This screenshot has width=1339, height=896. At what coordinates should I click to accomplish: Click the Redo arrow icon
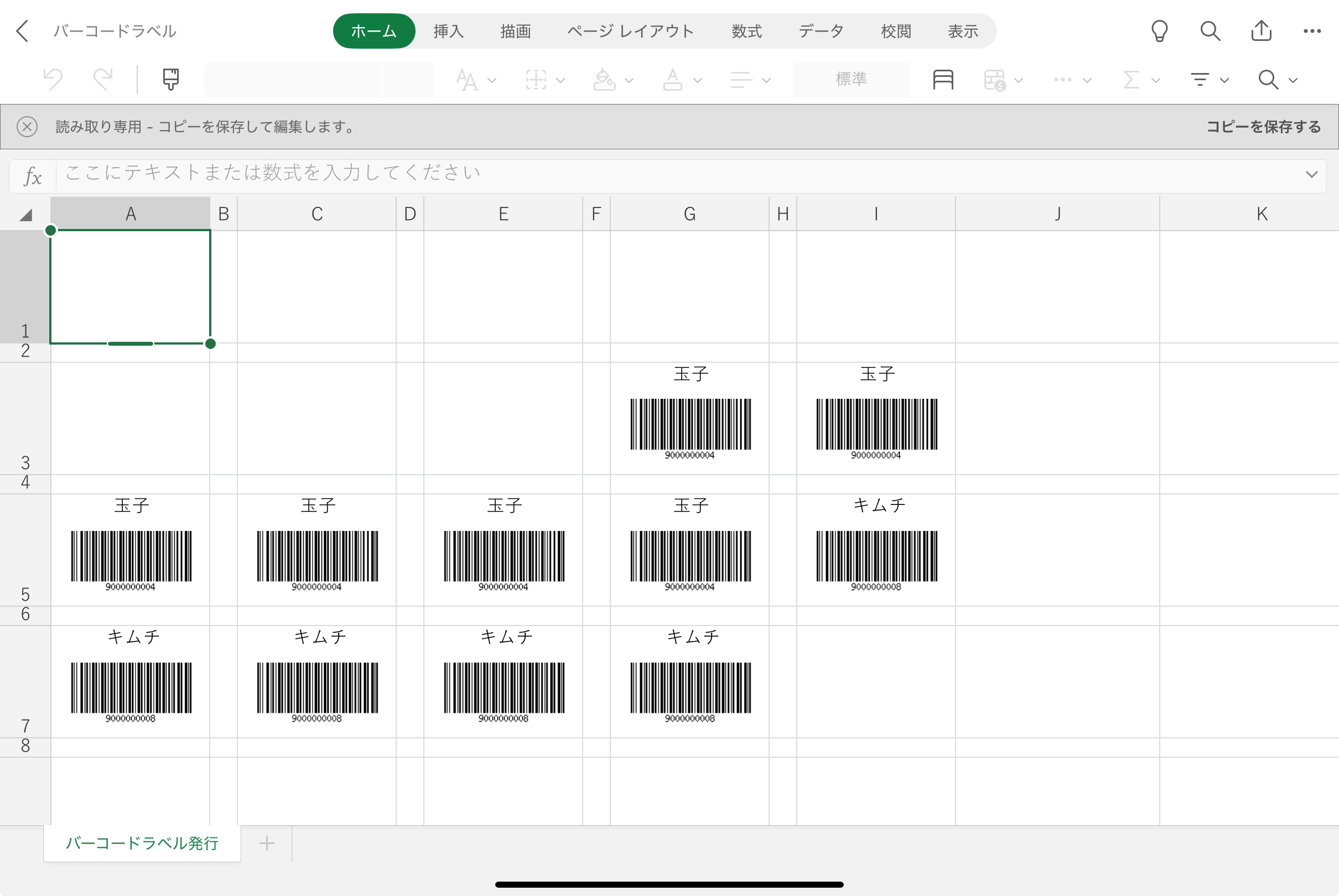click(x=103, y=80)
